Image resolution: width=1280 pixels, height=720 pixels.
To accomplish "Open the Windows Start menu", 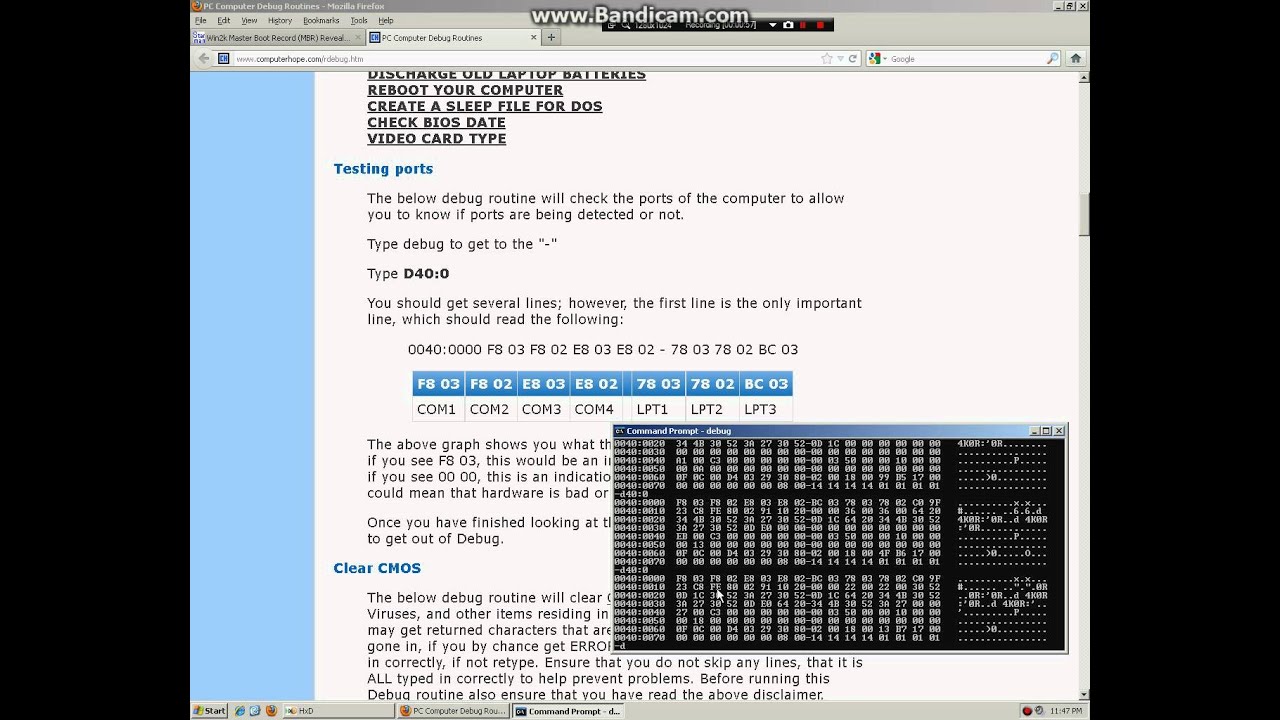I will point(210,711).
